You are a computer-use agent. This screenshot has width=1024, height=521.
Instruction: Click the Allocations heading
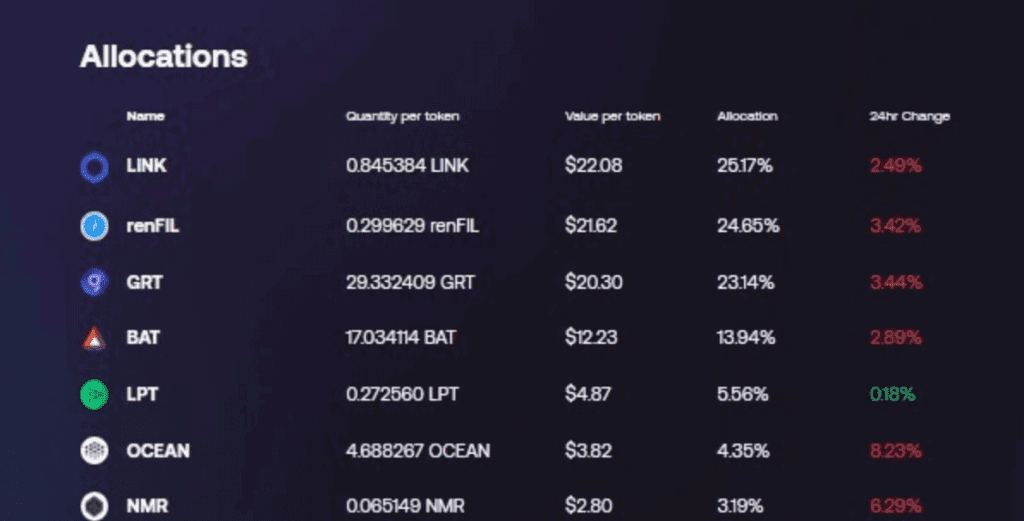163,56
